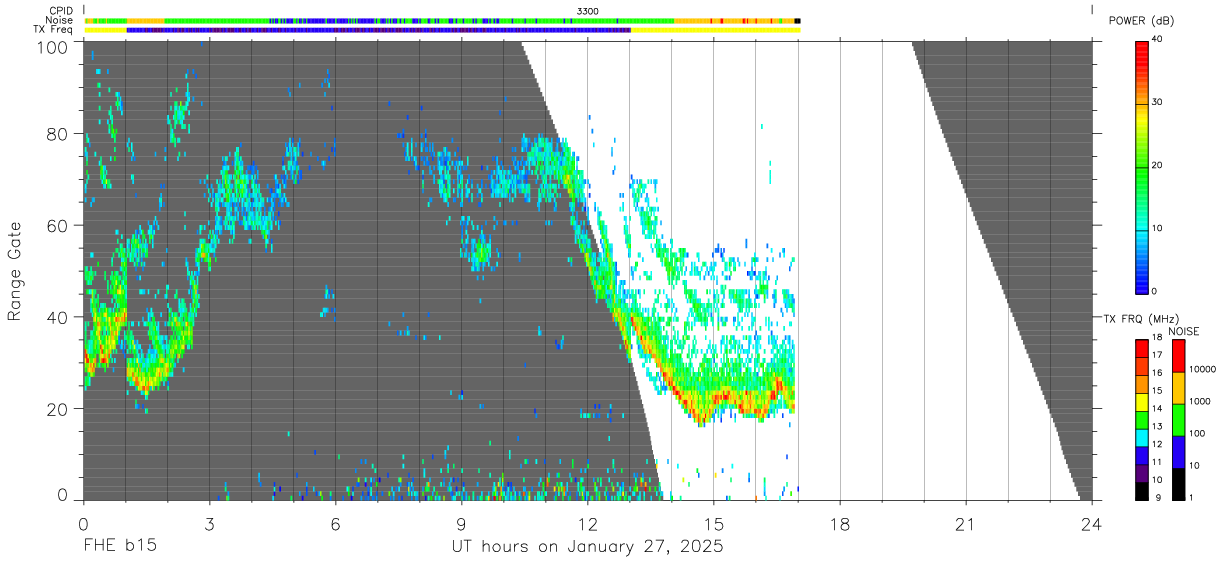Click the Range Gate axis tick "20"
This screenshot has height=567, width=1228.
[57, 409]
